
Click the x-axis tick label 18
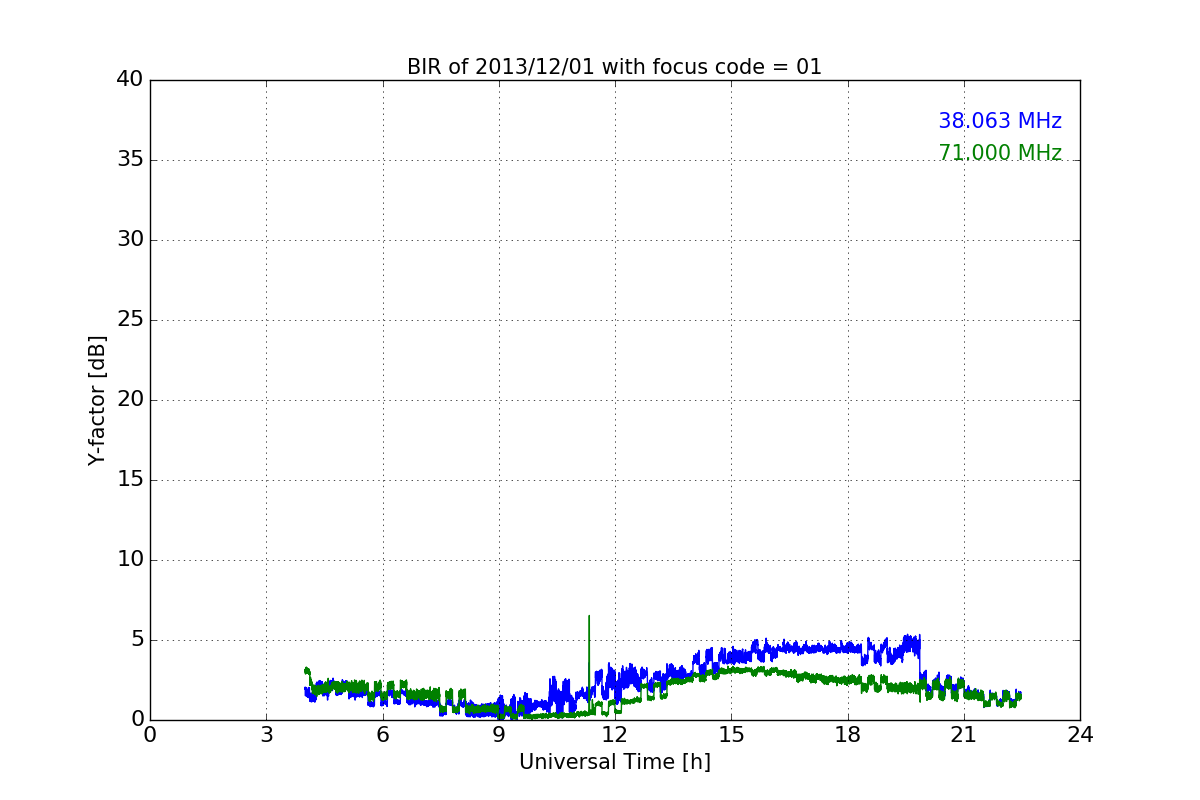click(848, 735)
